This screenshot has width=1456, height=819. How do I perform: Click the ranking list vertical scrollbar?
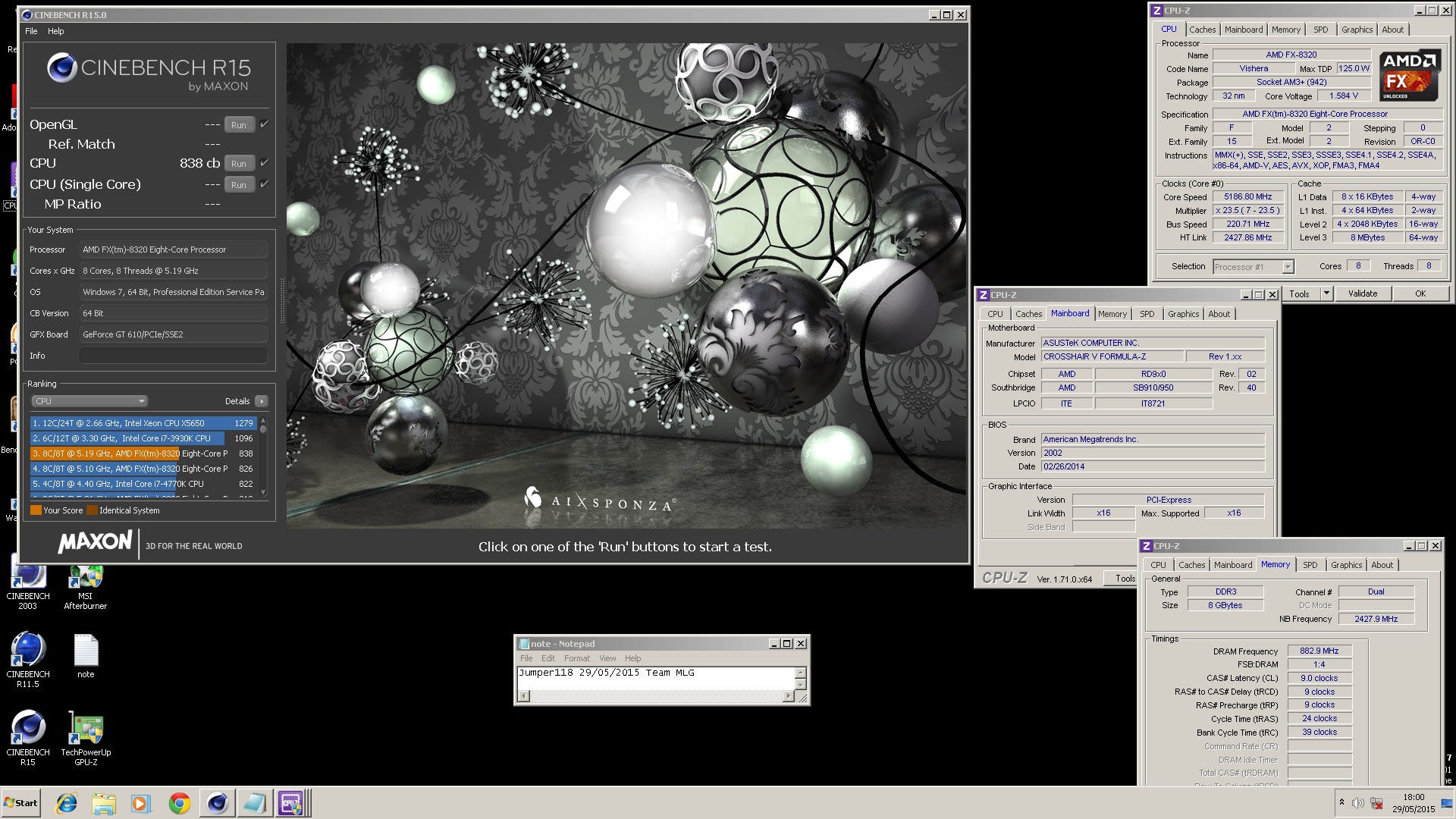[x=263, y=457]
